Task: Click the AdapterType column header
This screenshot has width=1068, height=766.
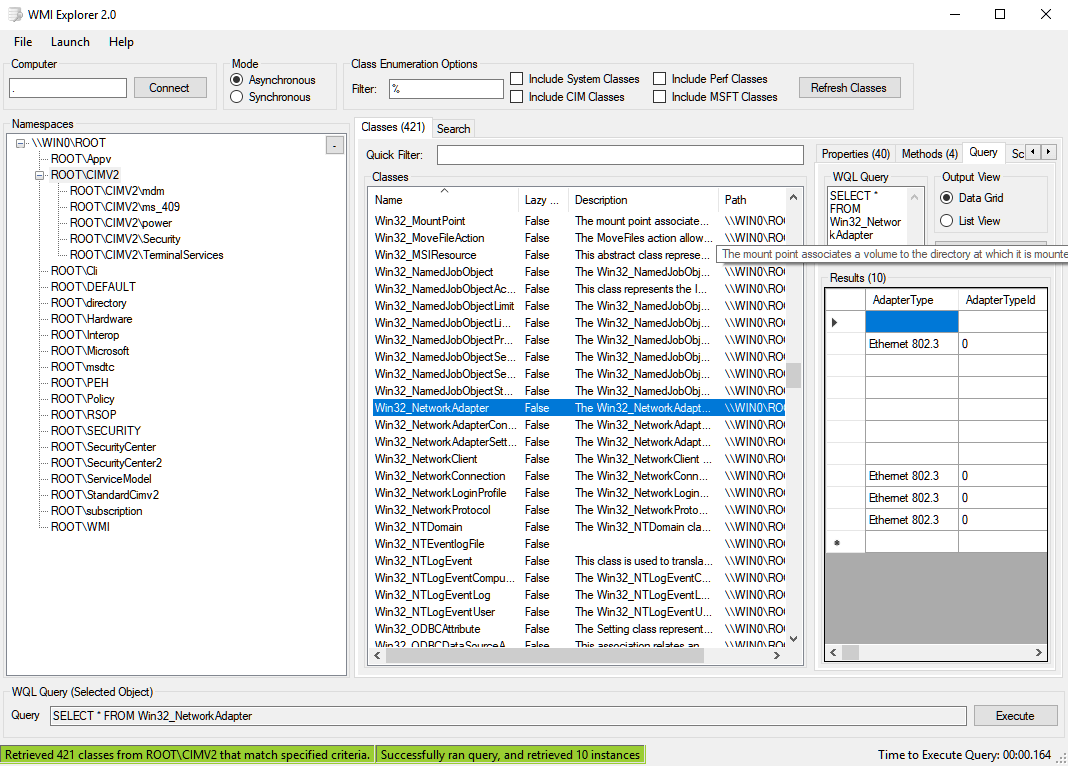Action: tap(911, 300)
